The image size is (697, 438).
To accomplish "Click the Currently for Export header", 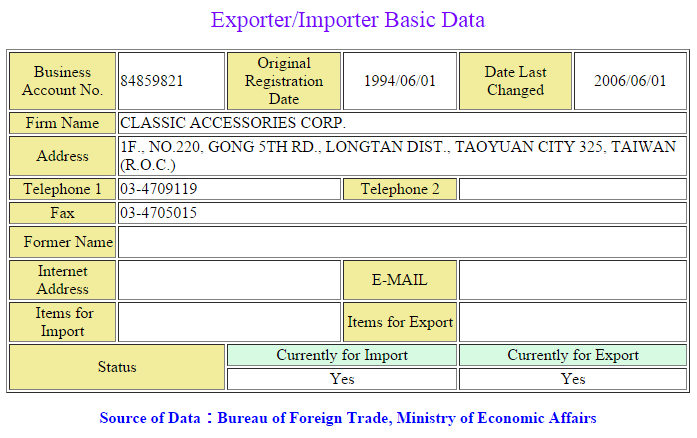I will [x=573, y=355].
